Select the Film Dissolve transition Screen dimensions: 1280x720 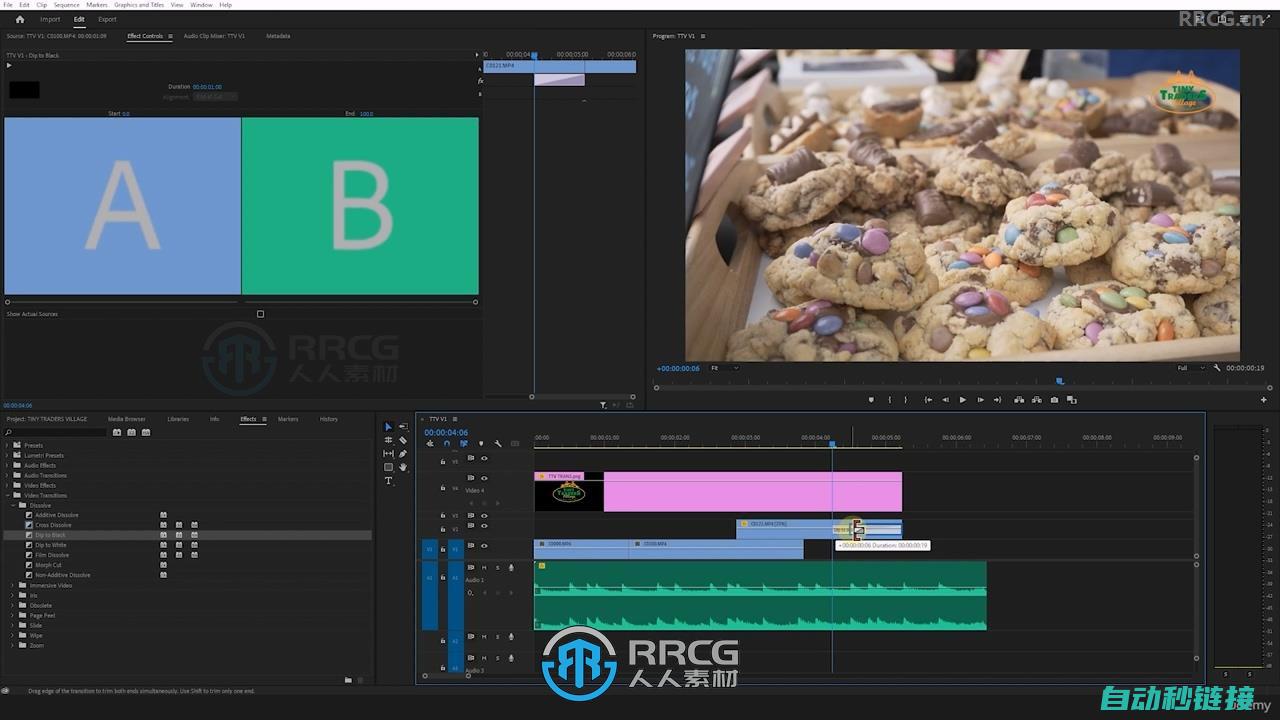coord(52,555)
